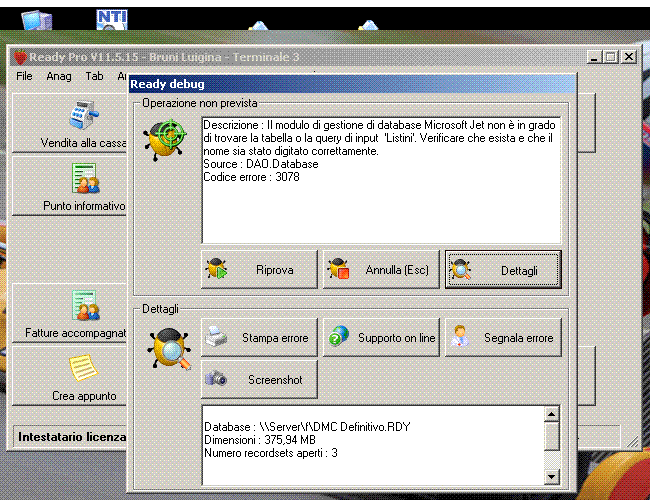Click the globe icon on Supporto on line

[339, 335]
